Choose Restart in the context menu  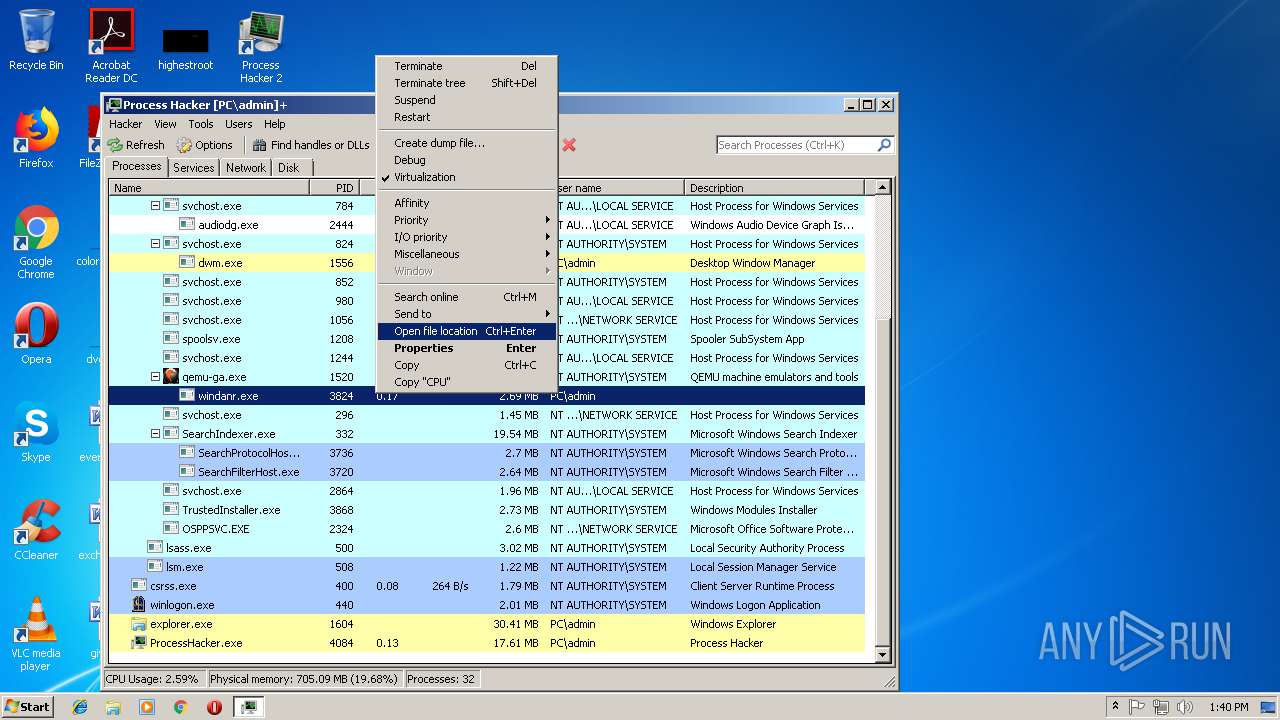tap(466, 117)
